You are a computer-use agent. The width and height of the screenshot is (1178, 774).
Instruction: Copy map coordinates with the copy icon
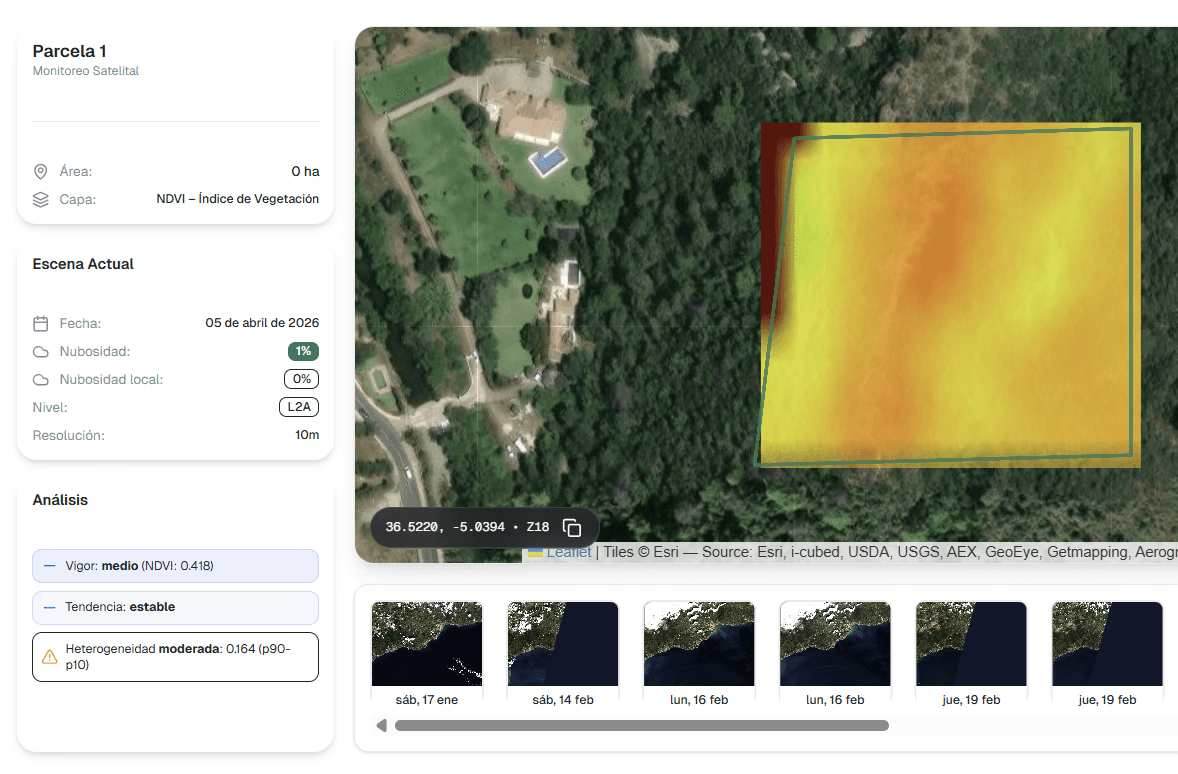572,528
